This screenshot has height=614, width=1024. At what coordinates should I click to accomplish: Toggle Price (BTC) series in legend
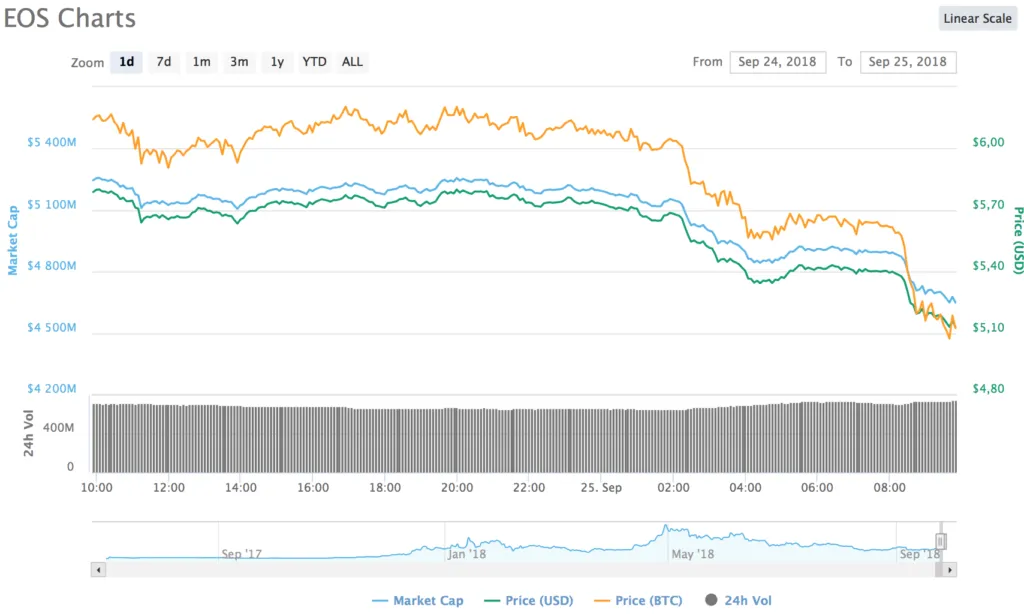(639, 600)
